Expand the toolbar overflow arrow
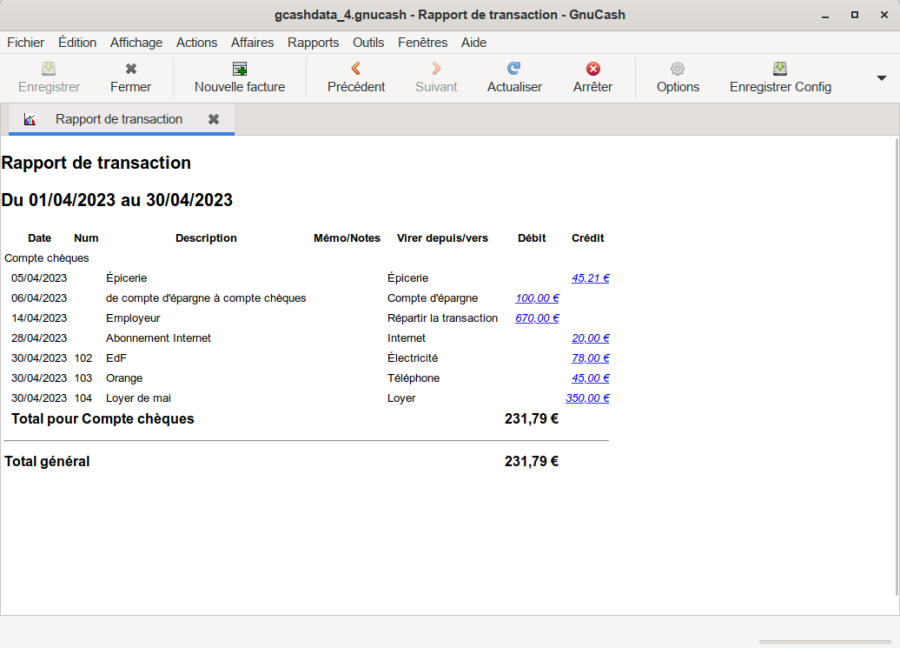This screenshot has width=900, height=648. 882,78
